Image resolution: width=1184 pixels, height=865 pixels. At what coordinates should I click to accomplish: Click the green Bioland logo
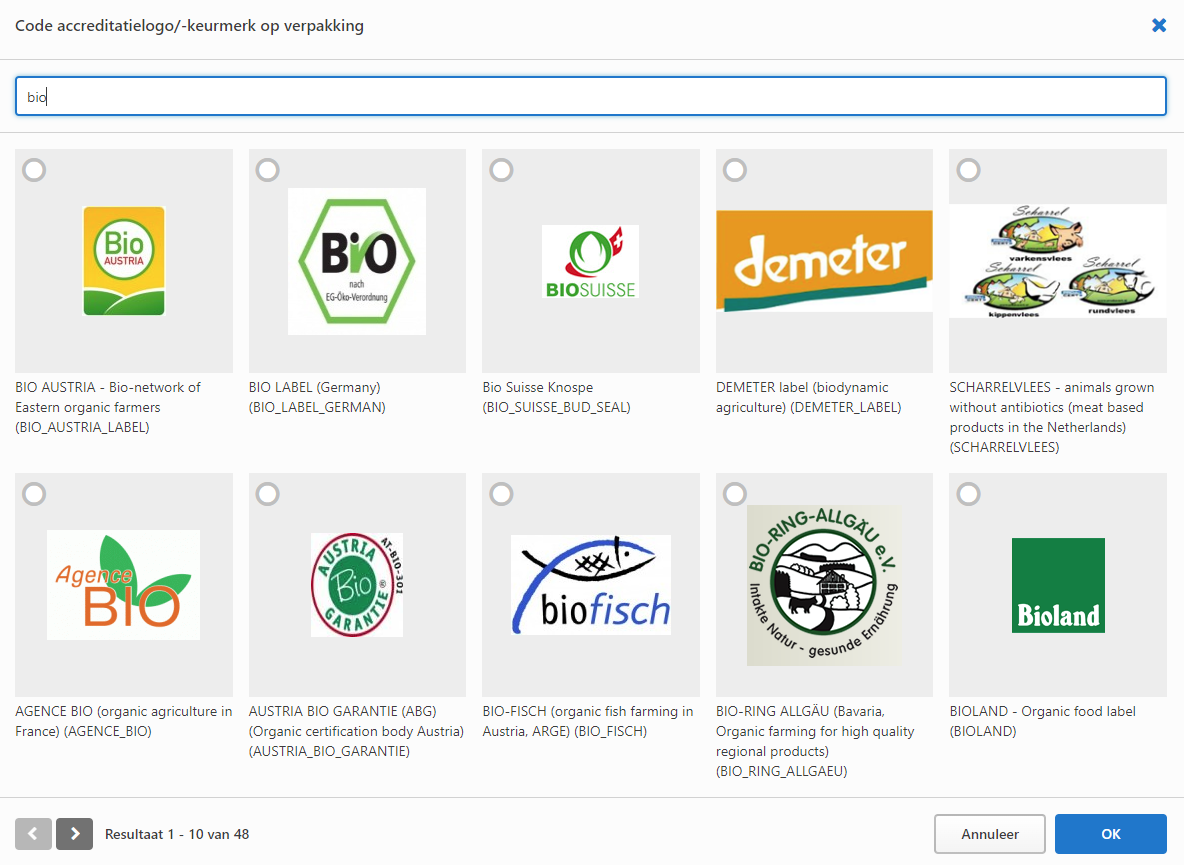(1058, 585)
